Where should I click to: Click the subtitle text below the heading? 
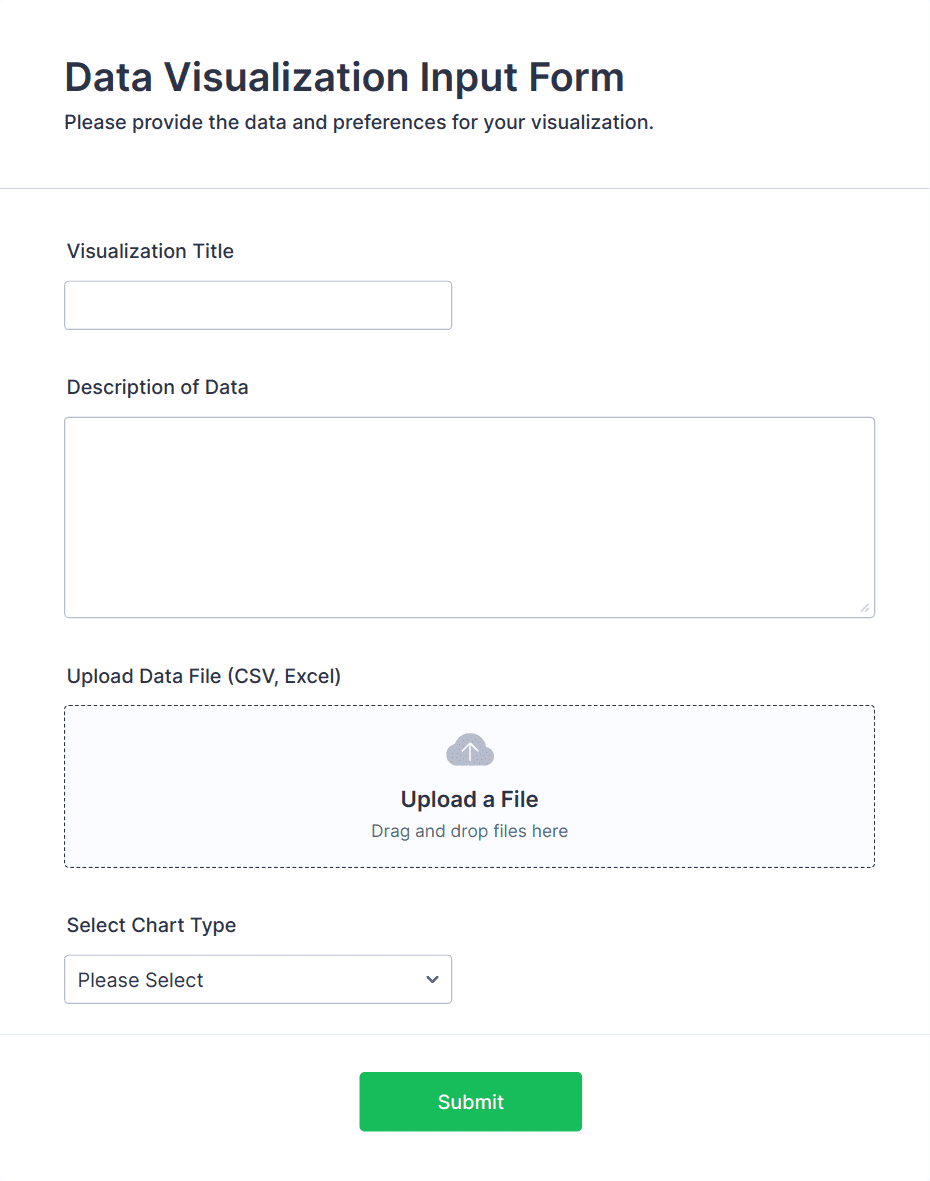tap(358, 123)
